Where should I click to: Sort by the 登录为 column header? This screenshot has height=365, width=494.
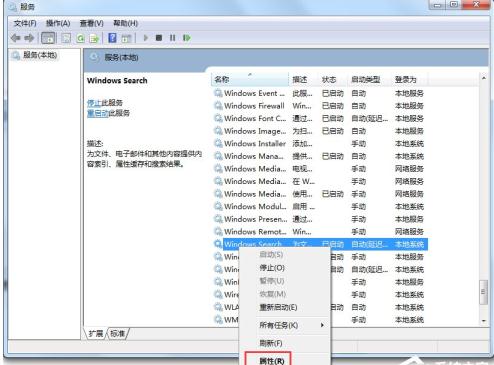tap(409, 79)
